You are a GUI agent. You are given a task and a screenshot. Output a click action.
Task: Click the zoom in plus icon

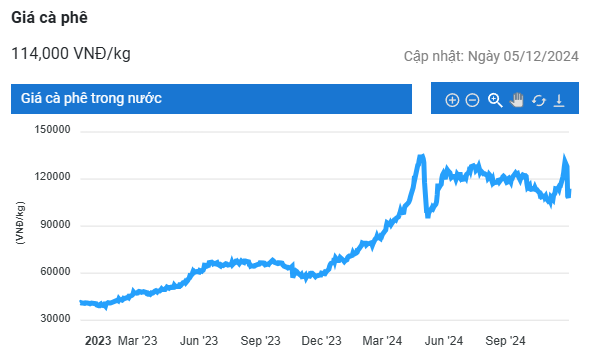[452, 100]
